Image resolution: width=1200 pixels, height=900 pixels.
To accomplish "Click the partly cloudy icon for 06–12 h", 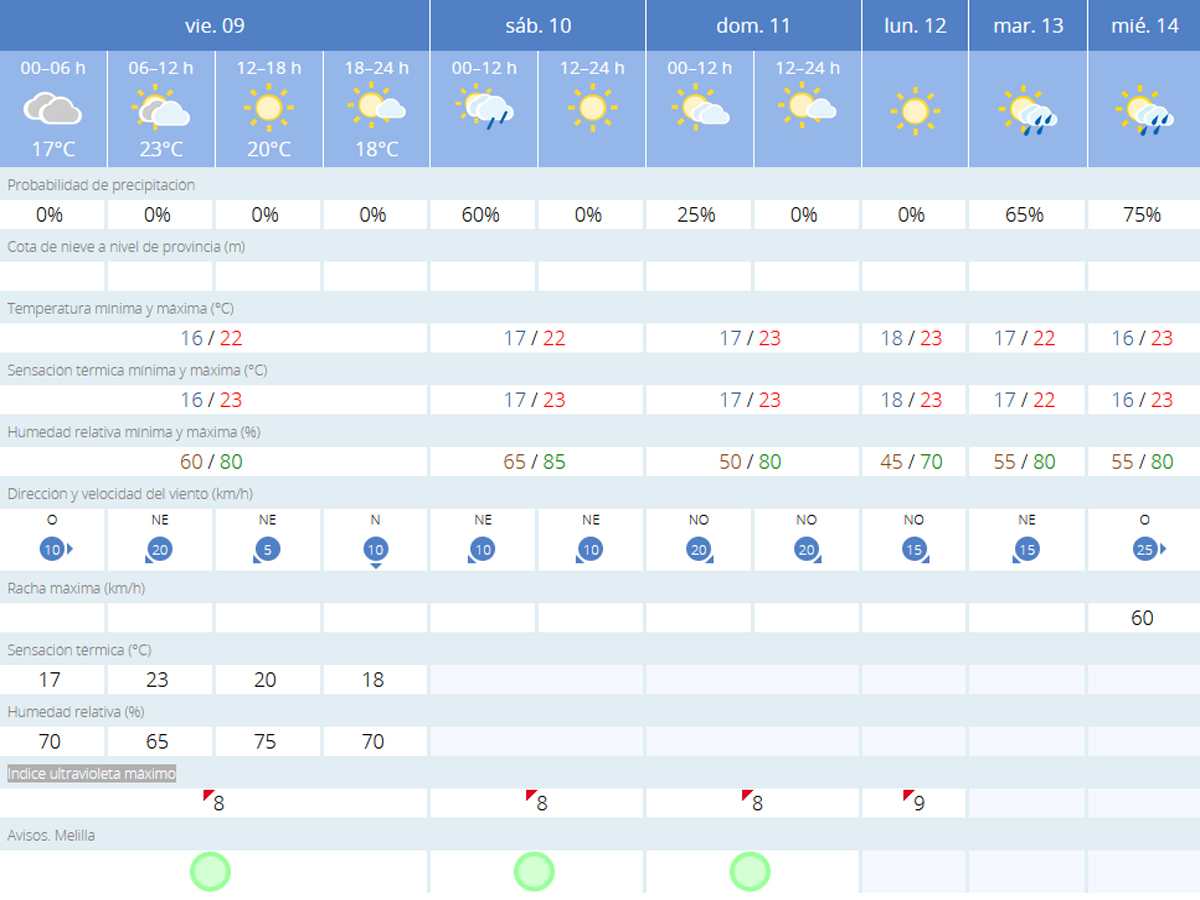I will (x=160, y=109).
